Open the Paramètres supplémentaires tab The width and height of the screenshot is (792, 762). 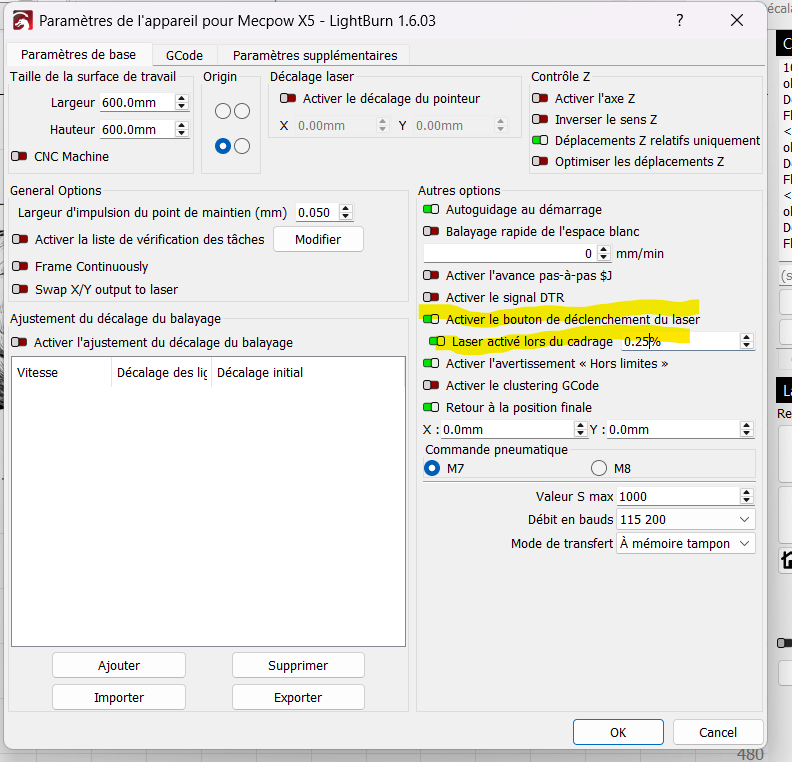315,55
